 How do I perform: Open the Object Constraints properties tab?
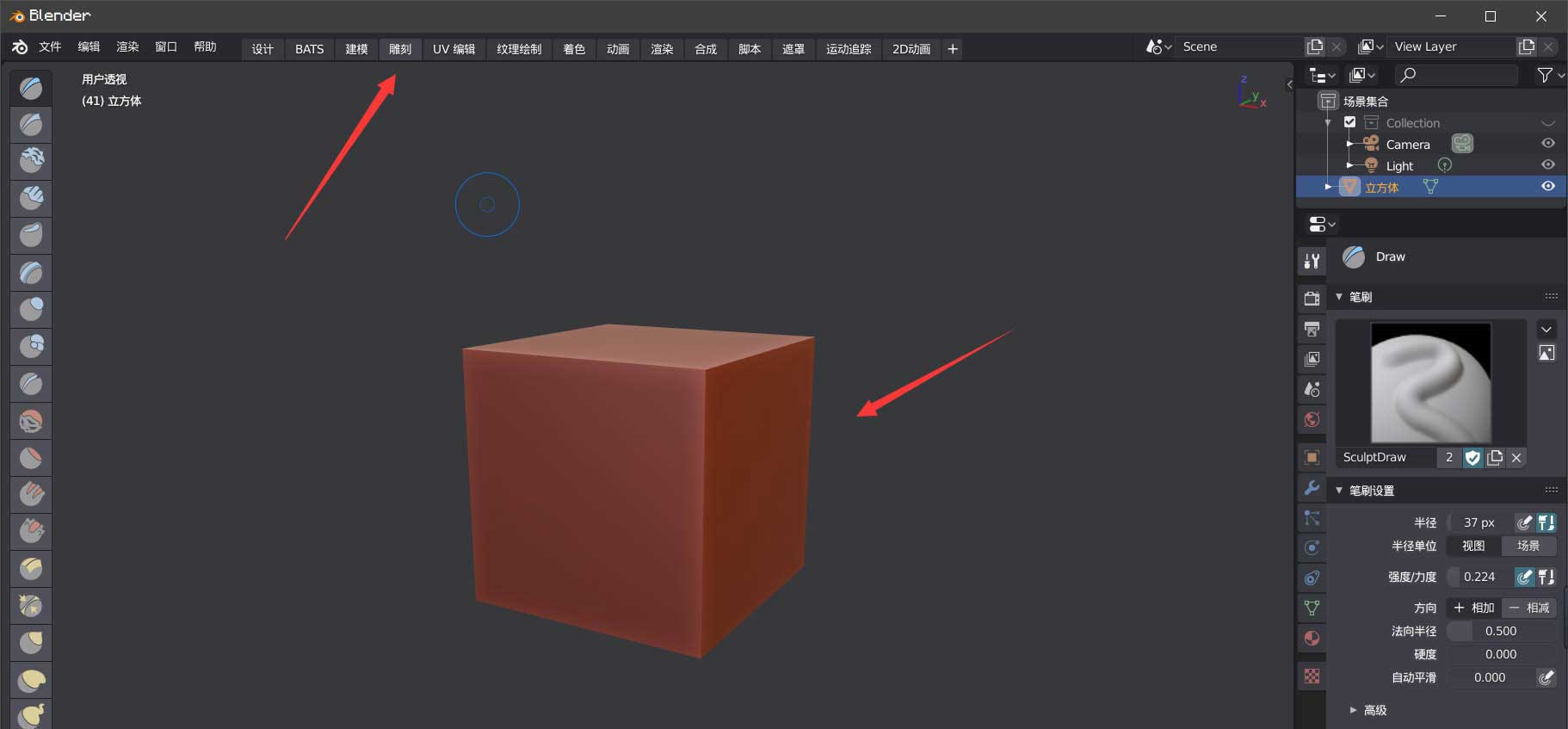pyautogui.click(x=1312, y=578)
